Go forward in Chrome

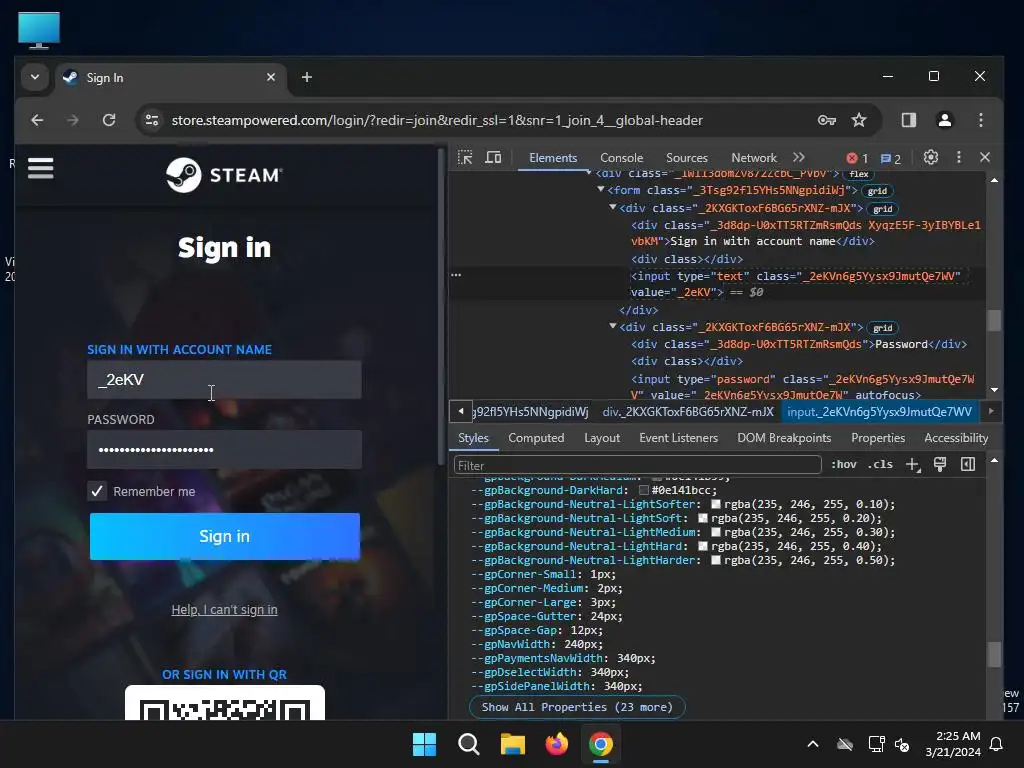pyautogui.click(x=72, y=120)
